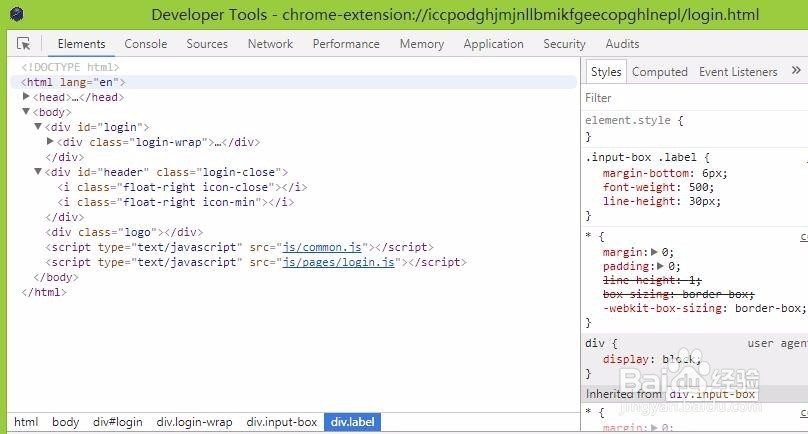808x434 pixels.
Task: Select the Computed sidebar tab
Action: (x=660, y=72)
